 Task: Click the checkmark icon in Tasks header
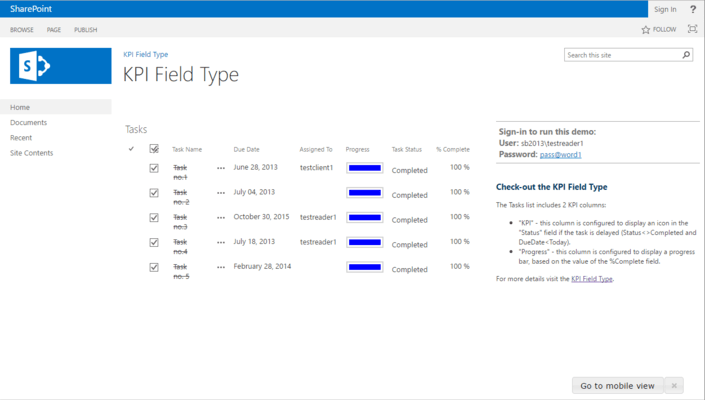[131, 149]
